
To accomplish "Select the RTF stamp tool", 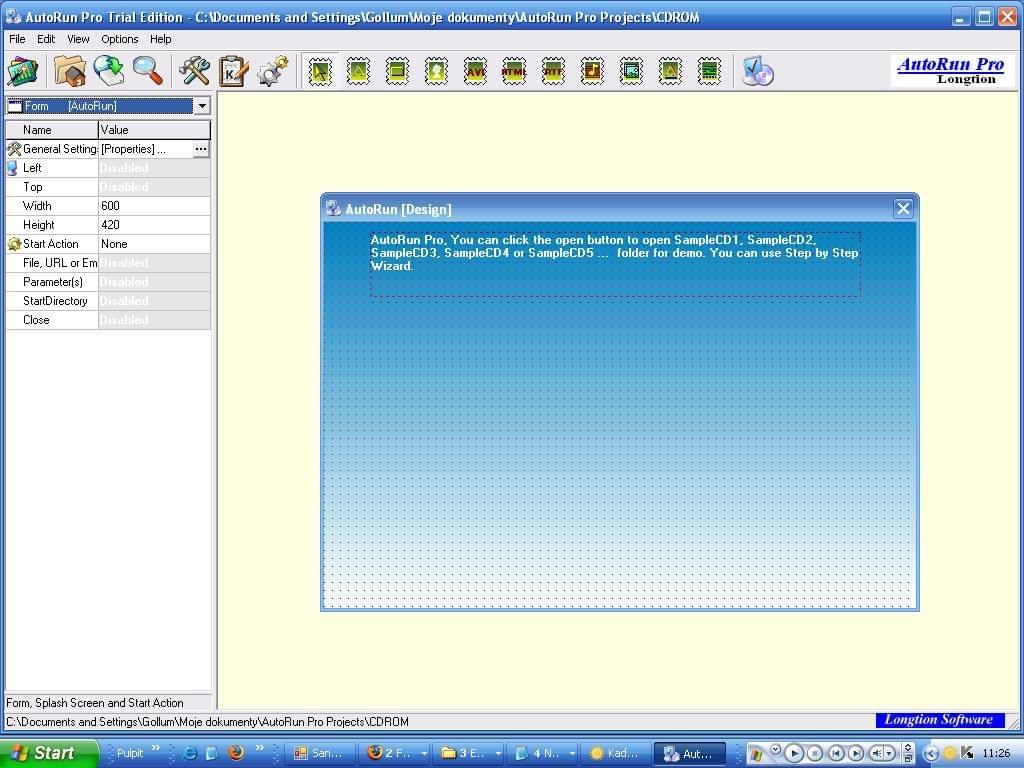I will pos(553,71).
